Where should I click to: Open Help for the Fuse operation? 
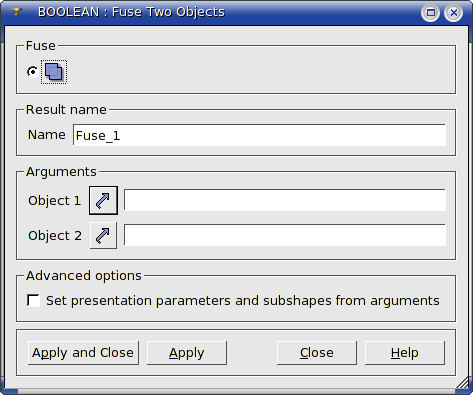pos(405,353)
